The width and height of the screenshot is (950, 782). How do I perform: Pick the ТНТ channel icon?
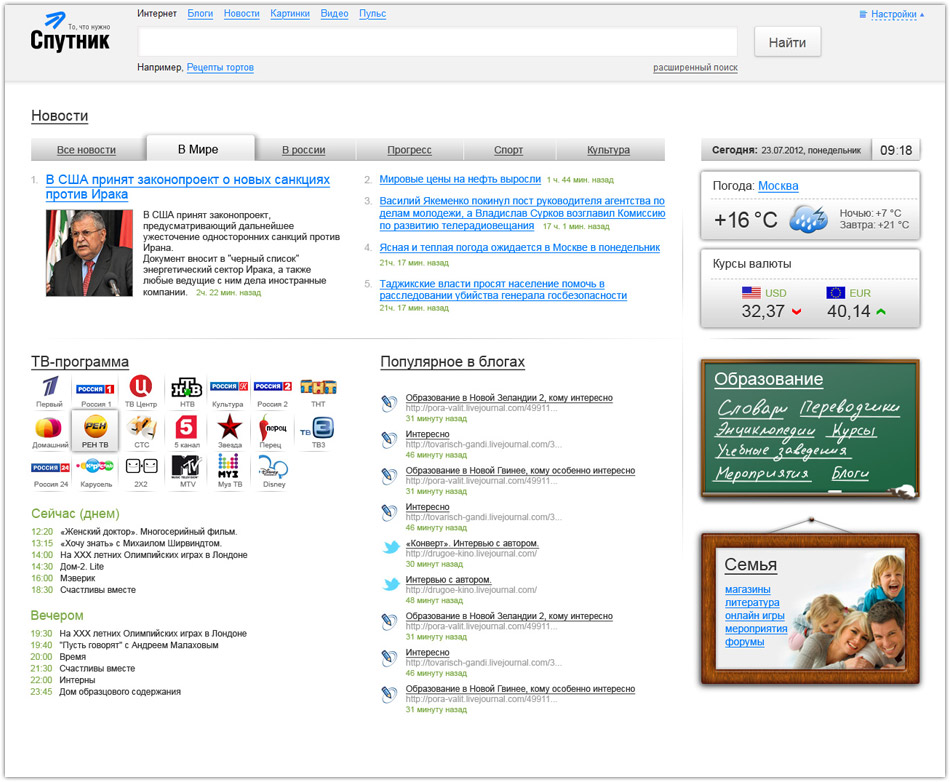click(318, 387)
